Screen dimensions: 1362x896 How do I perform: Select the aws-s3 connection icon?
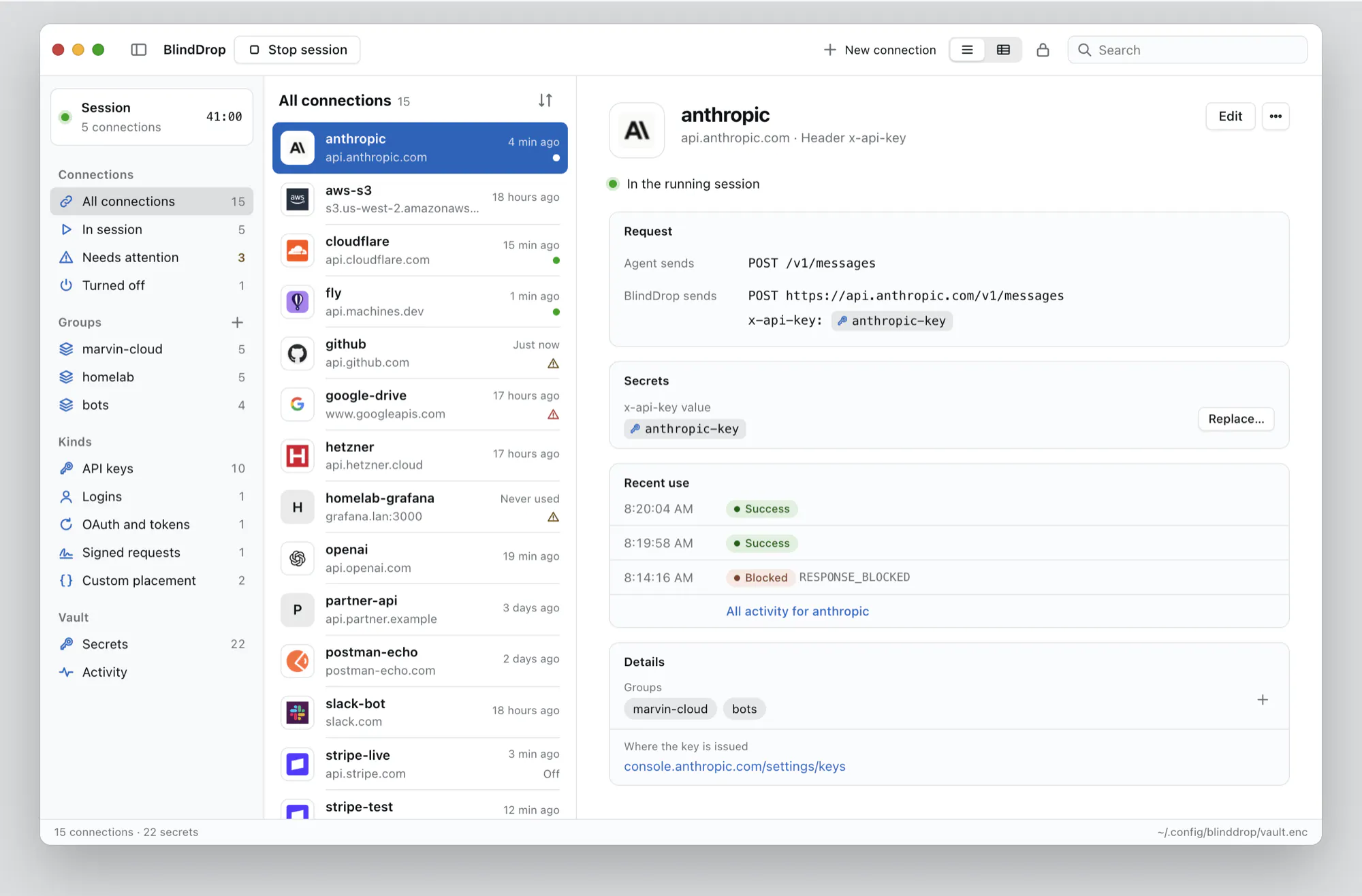298,199
